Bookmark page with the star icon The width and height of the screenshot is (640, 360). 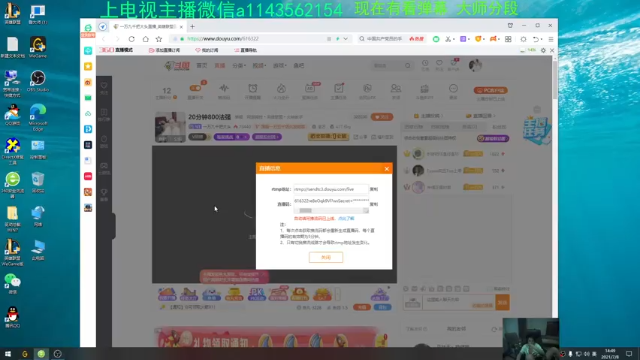point(159,39)
